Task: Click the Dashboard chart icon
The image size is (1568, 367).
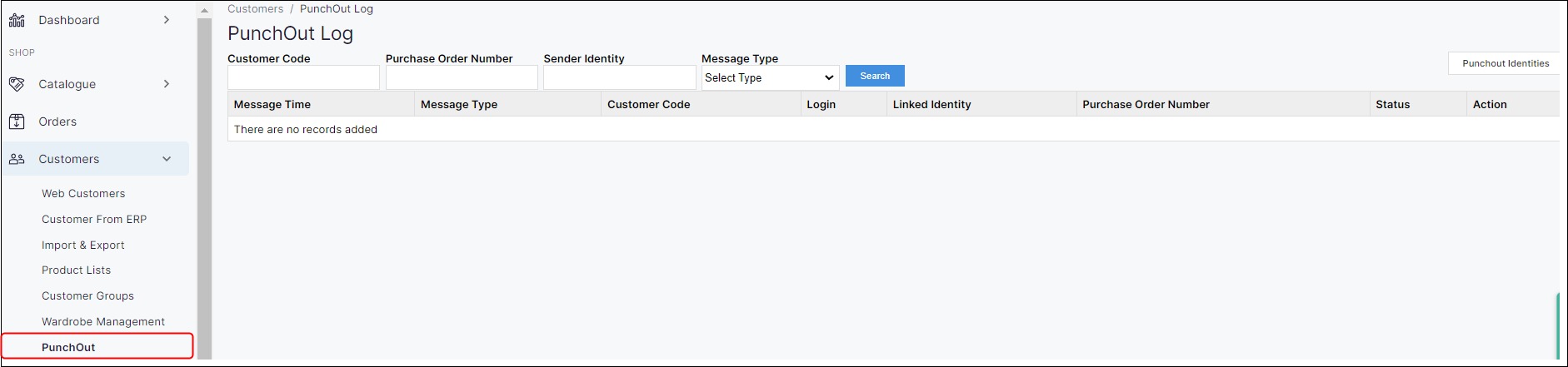Action: (17, 20)
